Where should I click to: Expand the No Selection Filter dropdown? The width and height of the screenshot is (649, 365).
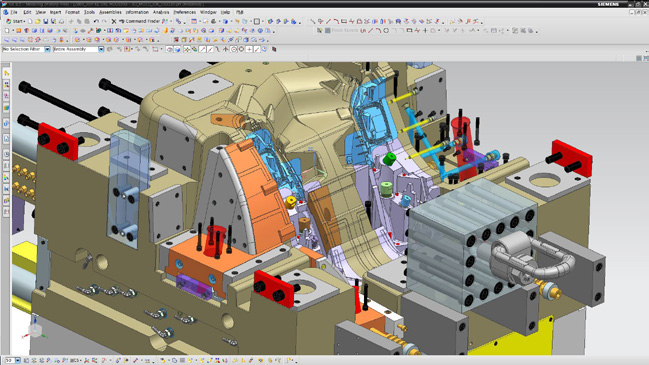[47, 49]
